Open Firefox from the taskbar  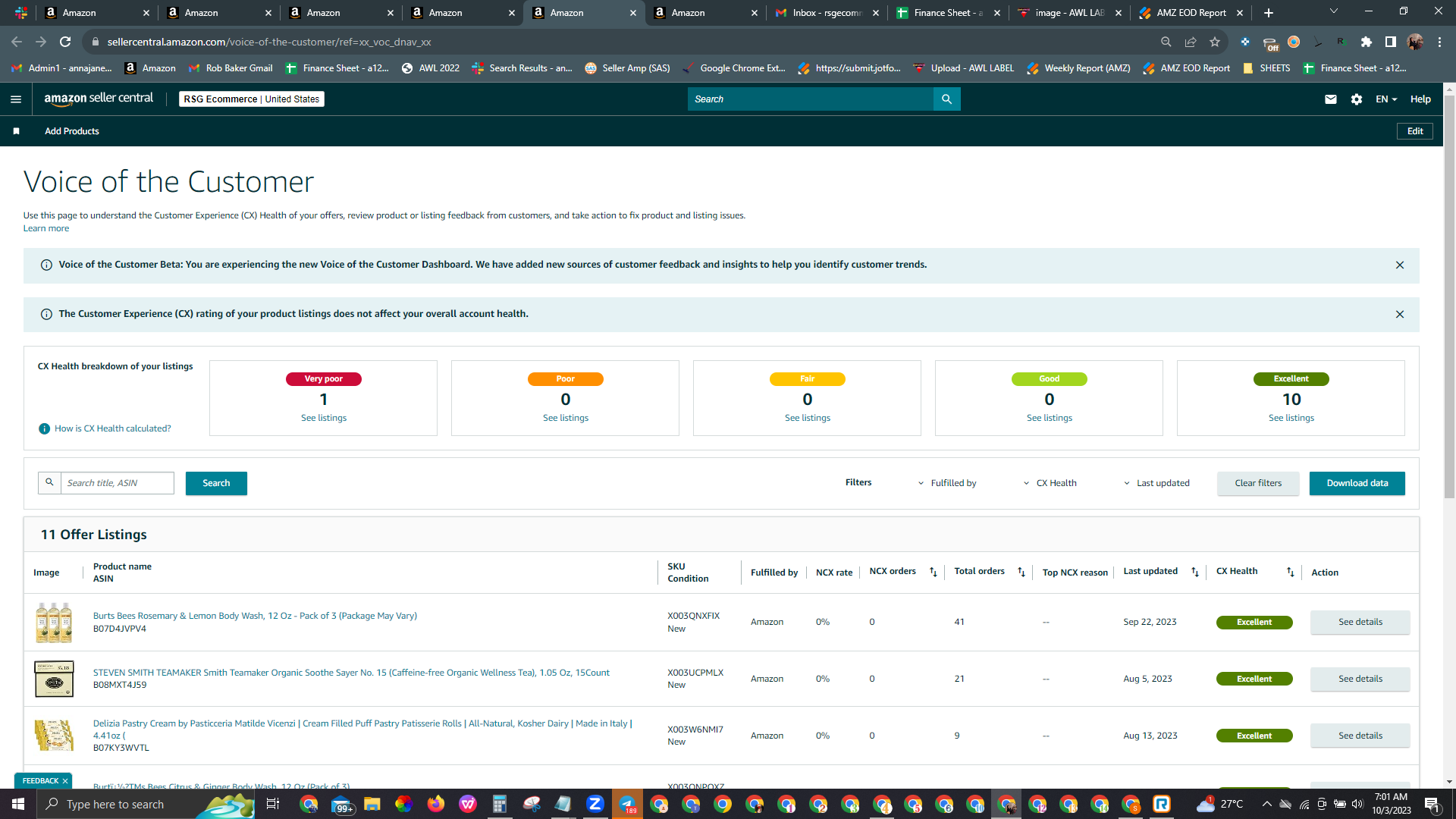(435, 804)
